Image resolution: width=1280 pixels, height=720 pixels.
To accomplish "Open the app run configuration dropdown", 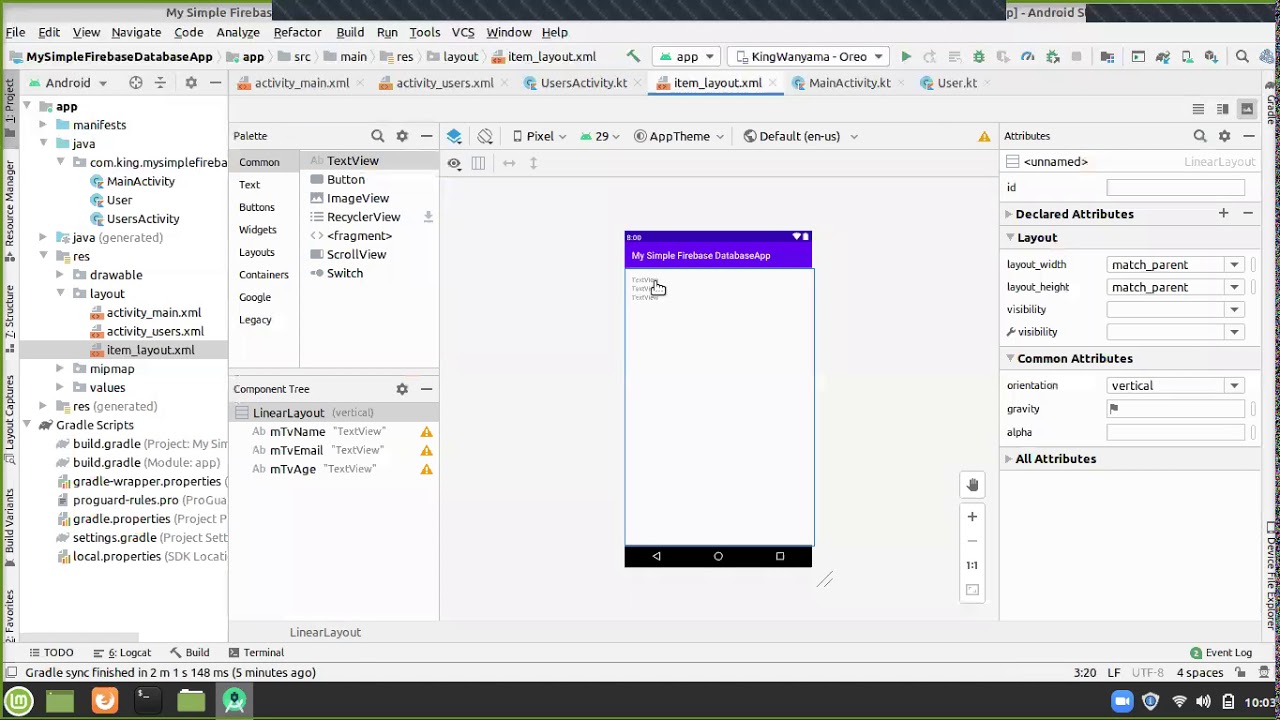I will tap(687, 57).
